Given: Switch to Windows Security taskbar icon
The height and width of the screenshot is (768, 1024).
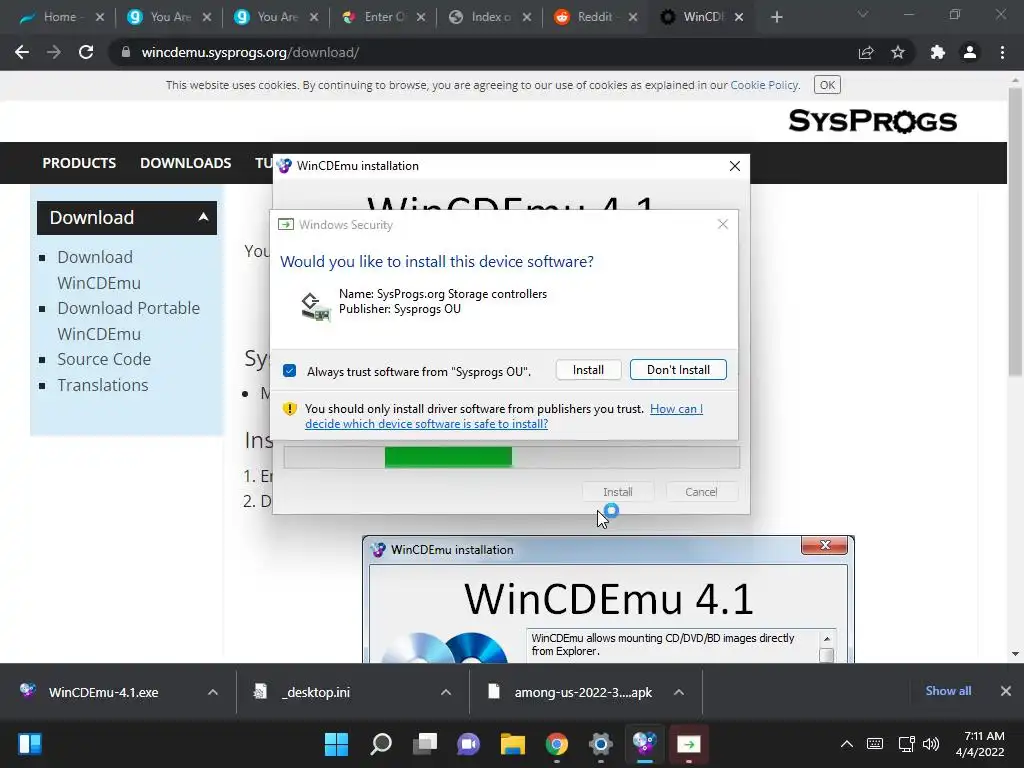Looking at the screenshot, I should [x=688, y=744].
